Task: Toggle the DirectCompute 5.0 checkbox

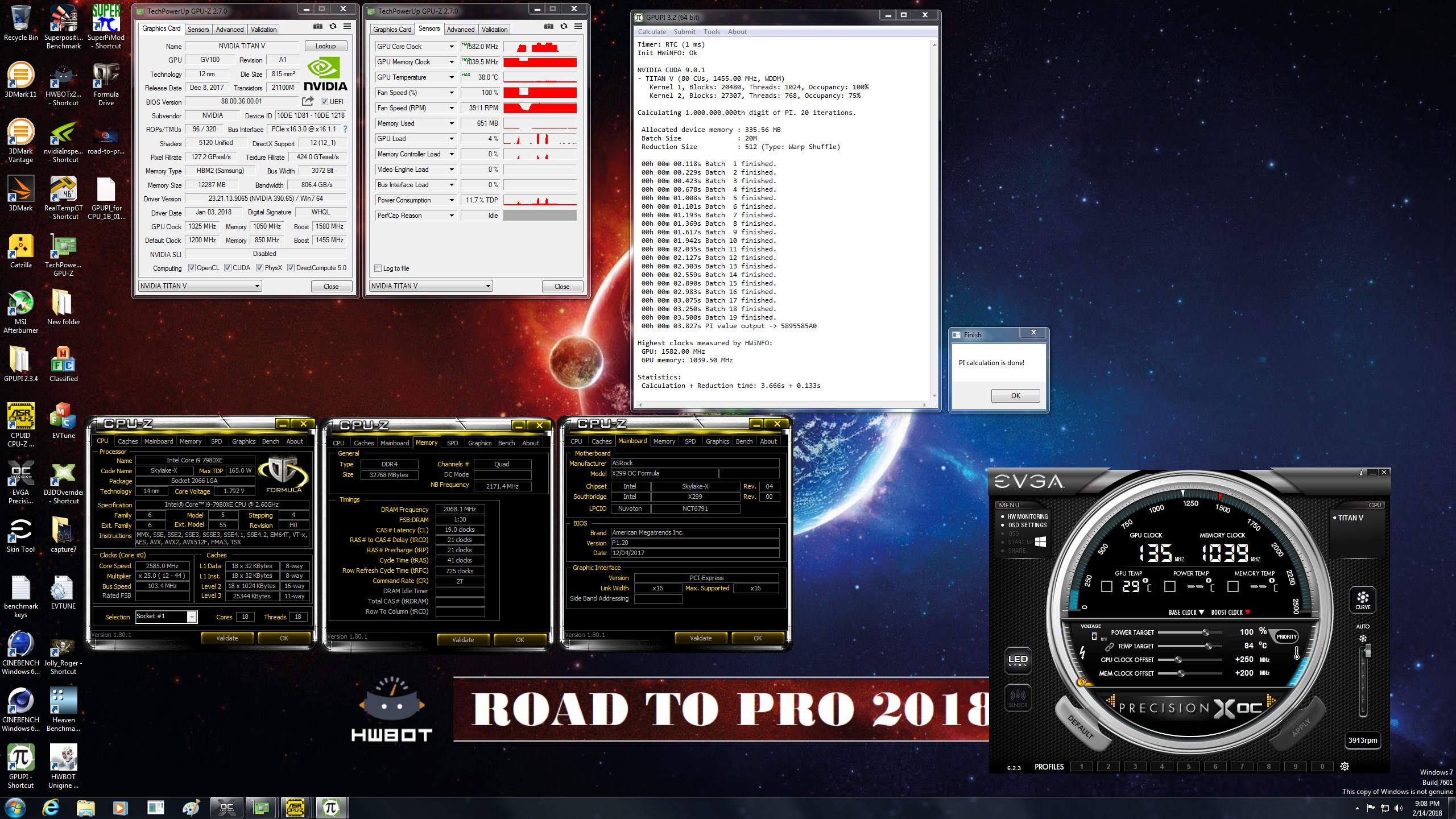Action: tap(291, 268)
